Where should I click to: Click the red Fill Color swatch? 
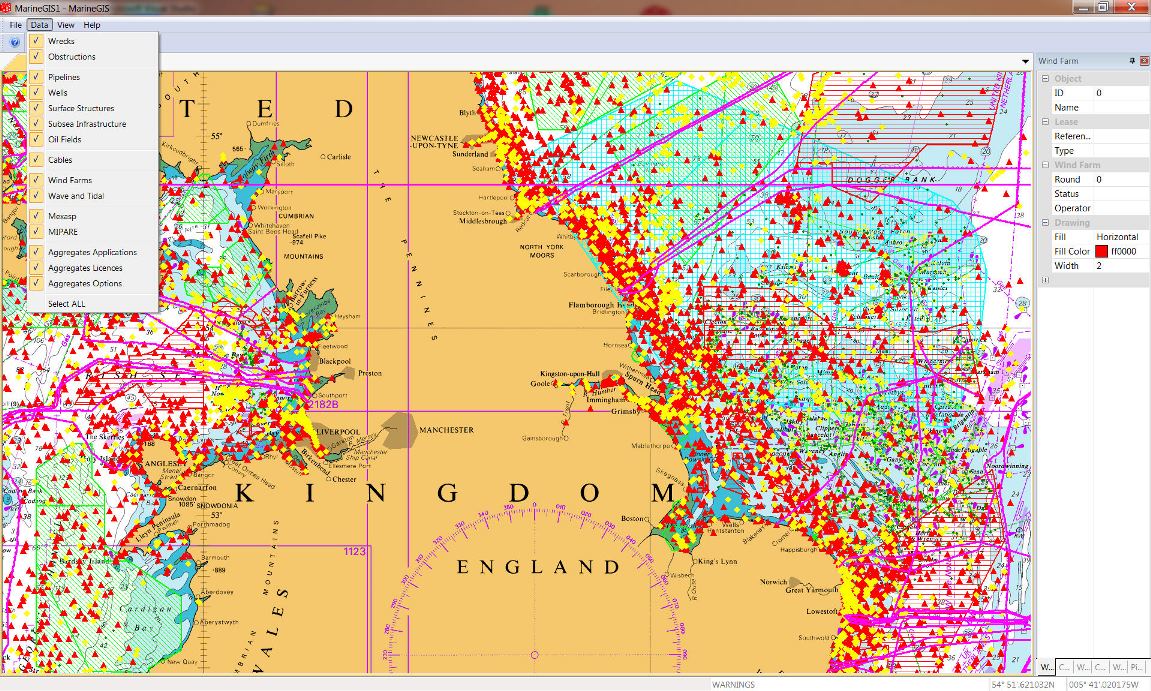[x=1101, y=252]
